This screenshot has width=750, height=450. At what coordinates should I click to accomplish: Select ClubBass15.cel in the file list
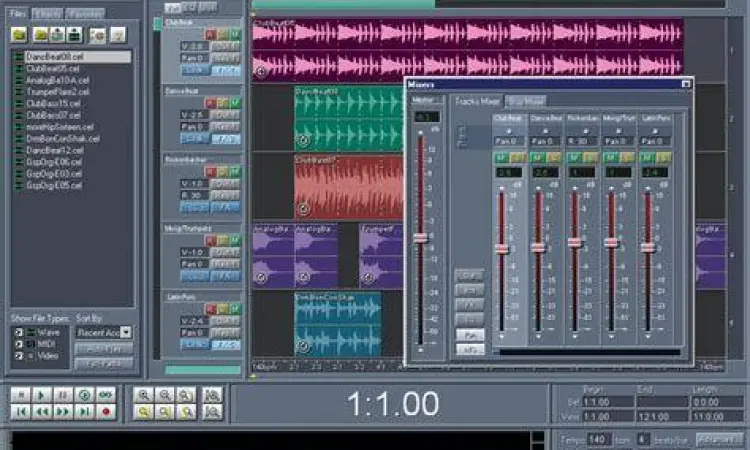pos(53,103)
